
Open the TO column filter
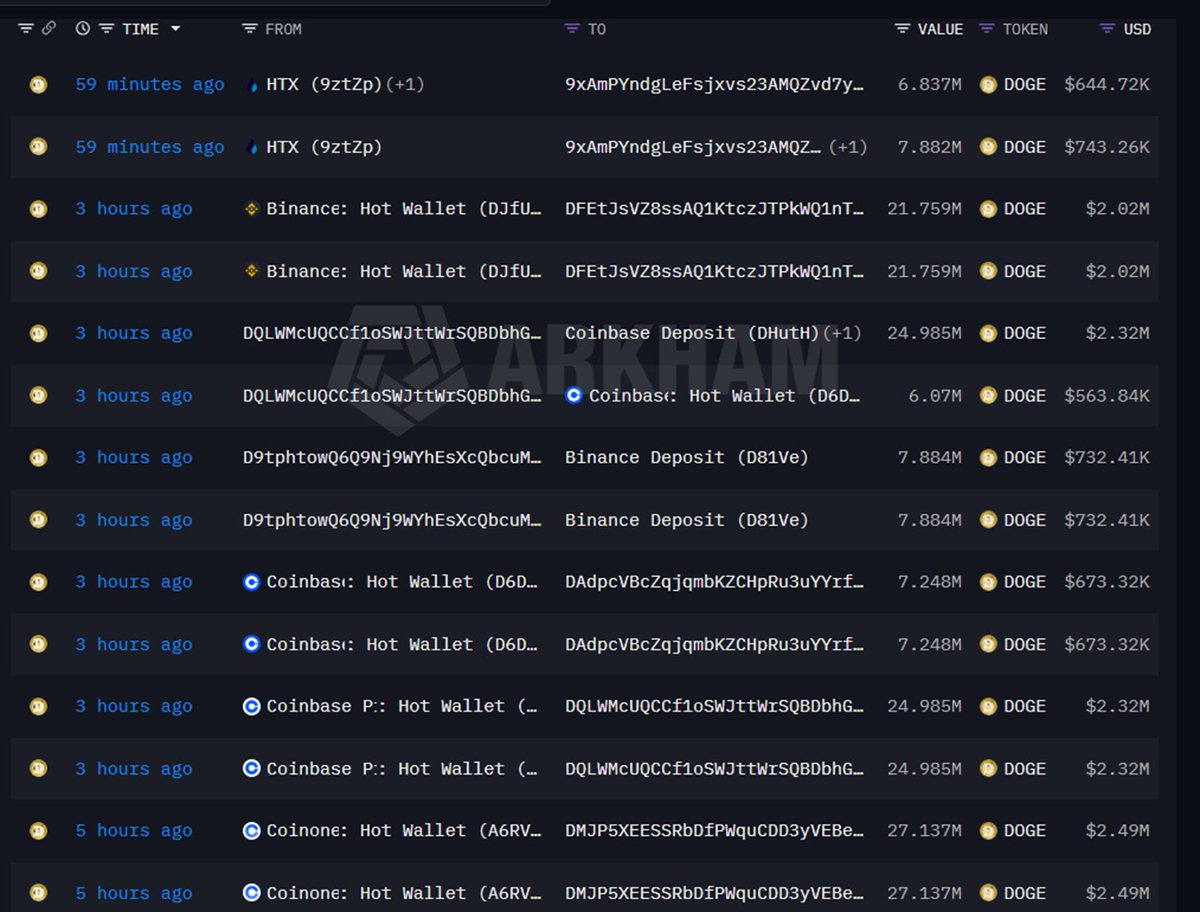[572, 29]
